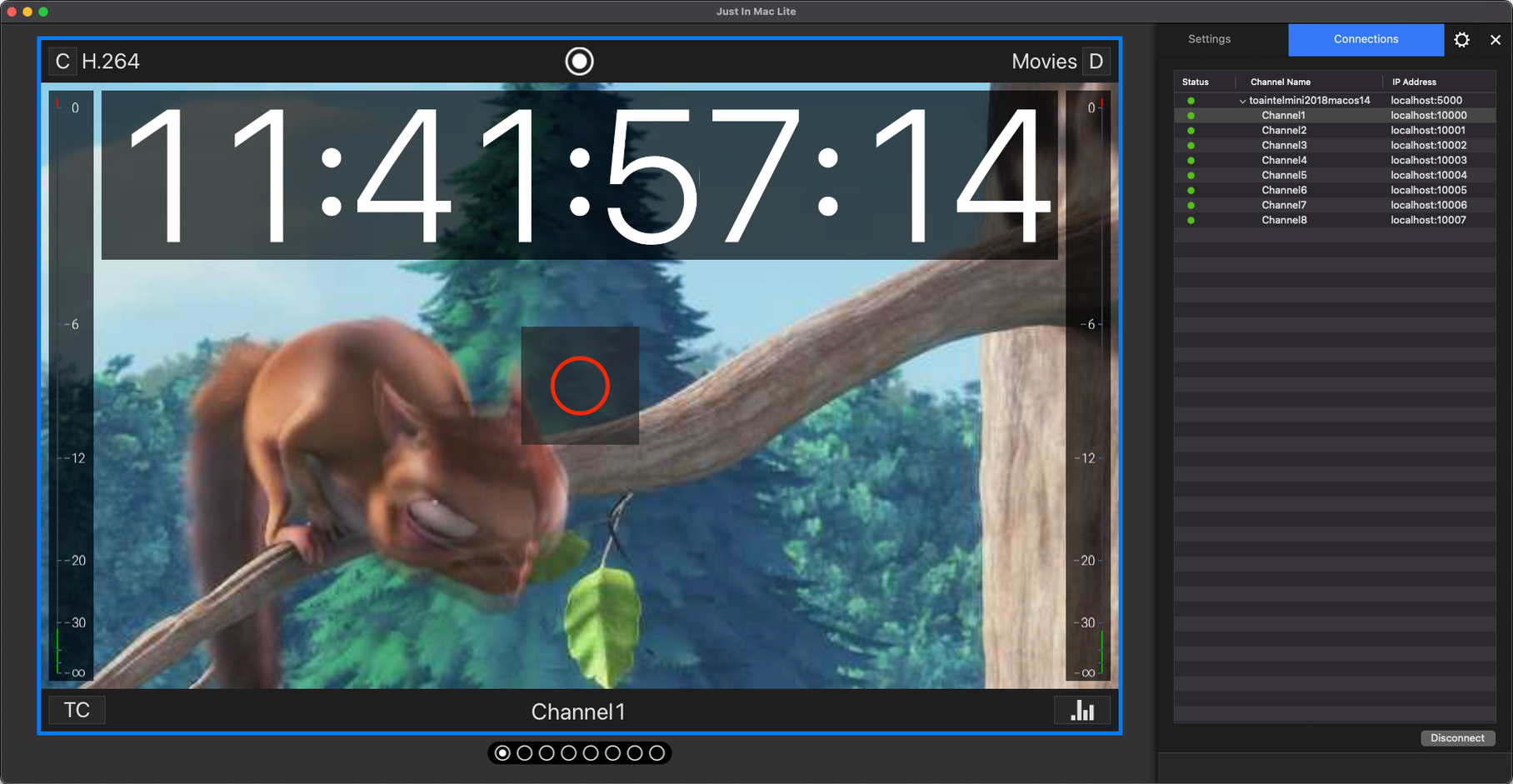Select the third channel page dot
Viewport: 1513px width, 784px height.
tap(547, 753)
